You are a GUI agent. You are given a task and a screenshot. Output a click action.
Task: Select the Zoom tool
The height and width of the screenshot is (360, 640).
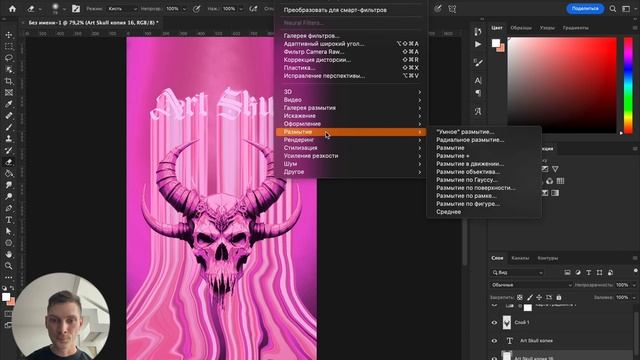pyautogui.click(x=9, y=266)
